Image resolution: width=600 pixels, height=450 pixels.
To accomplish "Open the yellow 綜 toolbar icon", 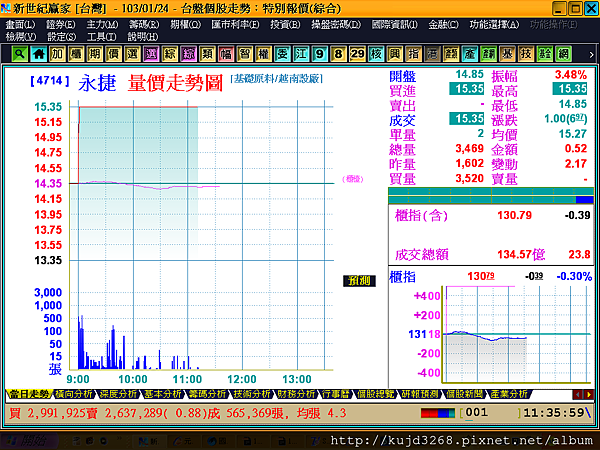I will [170, 54].
